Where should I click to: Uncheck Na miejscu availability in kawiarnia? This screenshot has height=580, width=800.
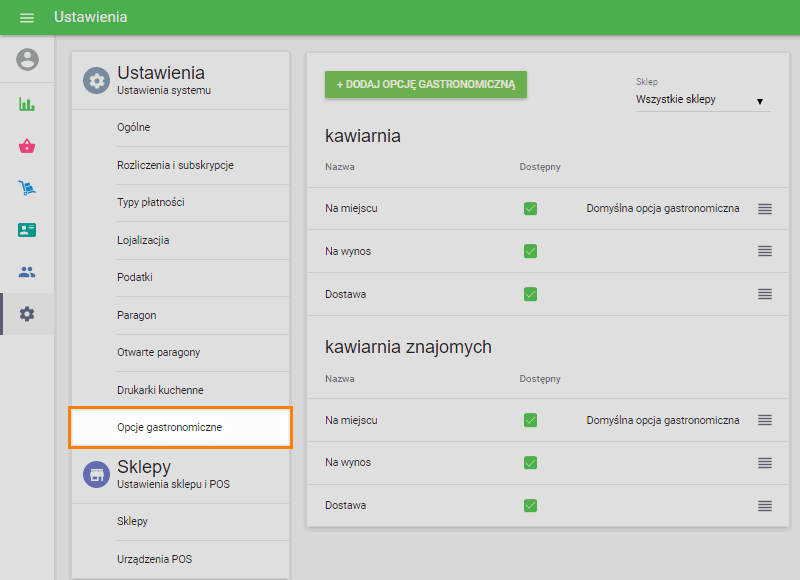point(530,209)
